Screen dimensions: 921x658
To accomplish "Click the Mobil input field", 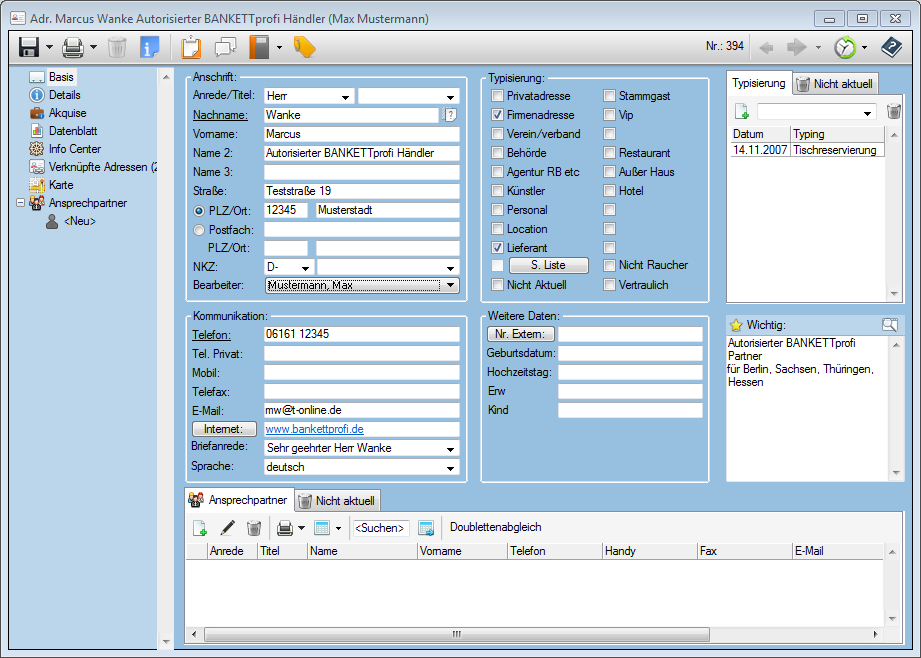I will coord(361,372).
